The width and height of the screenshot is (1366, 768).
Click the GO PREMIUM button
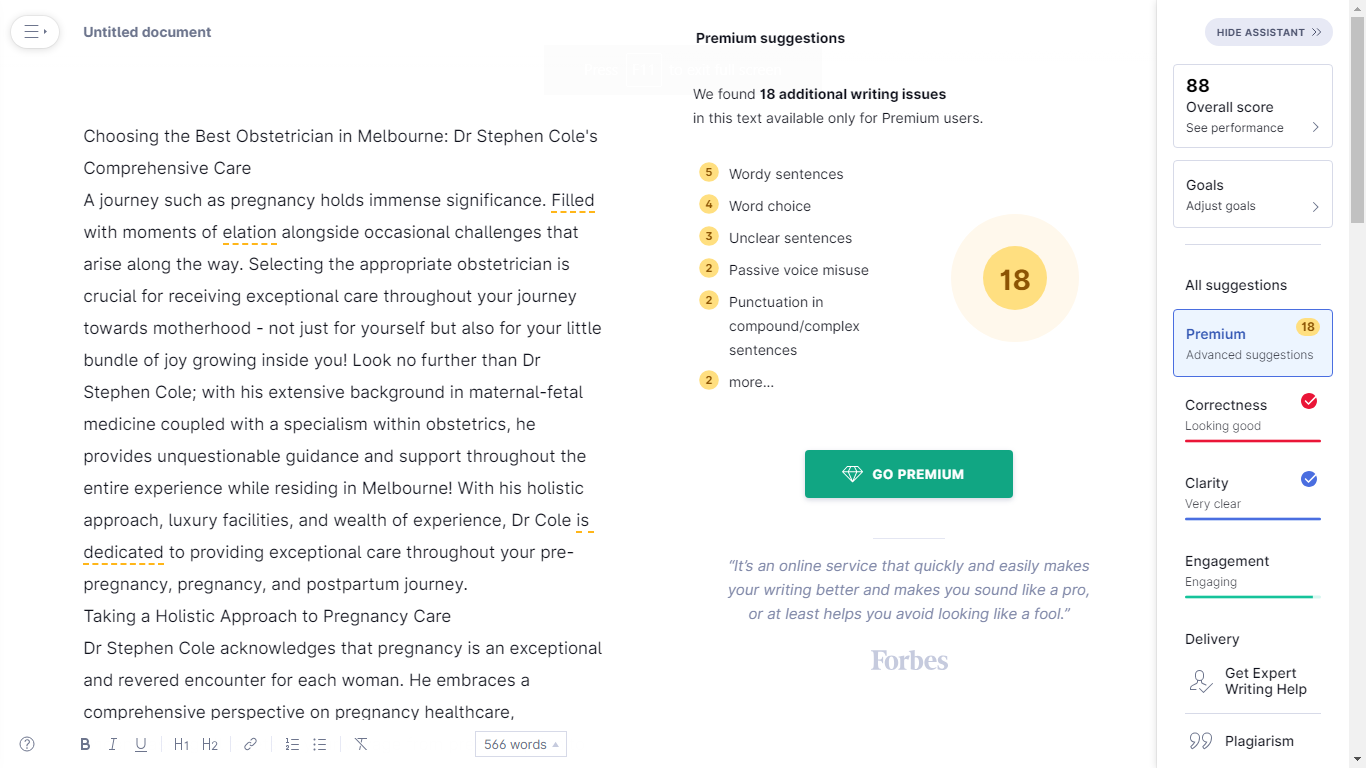[x=908, y=474]
